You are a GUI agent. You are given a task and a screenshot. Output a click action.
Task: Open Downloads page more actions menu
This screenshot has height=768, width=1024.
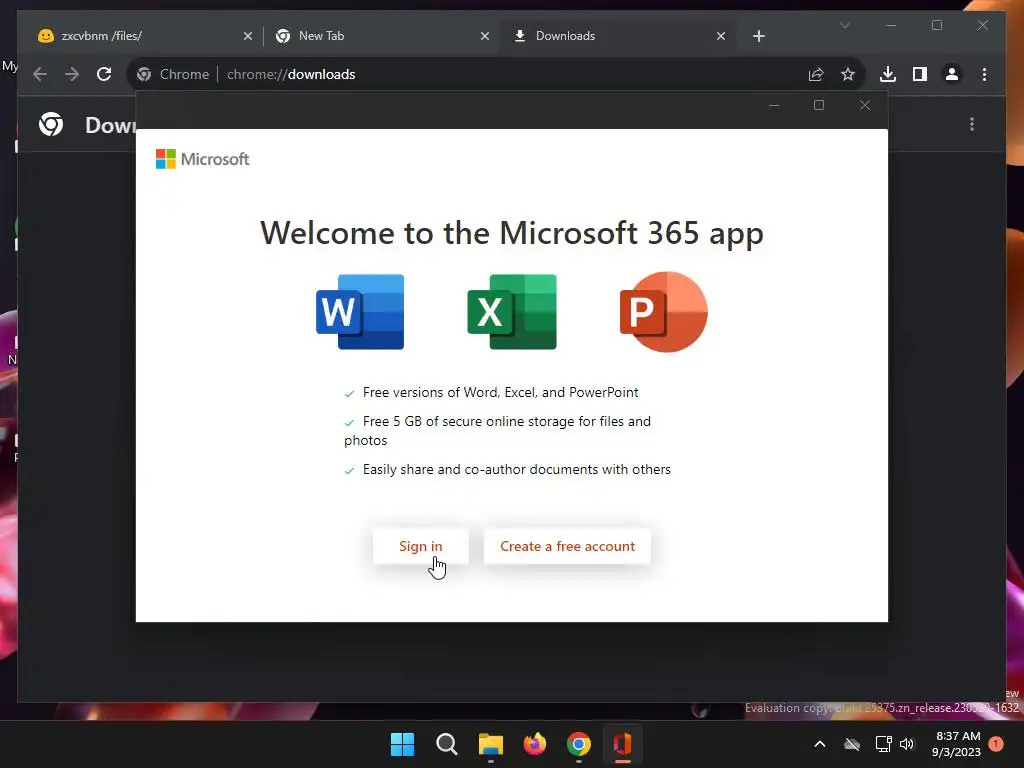[x=972, y=124]
